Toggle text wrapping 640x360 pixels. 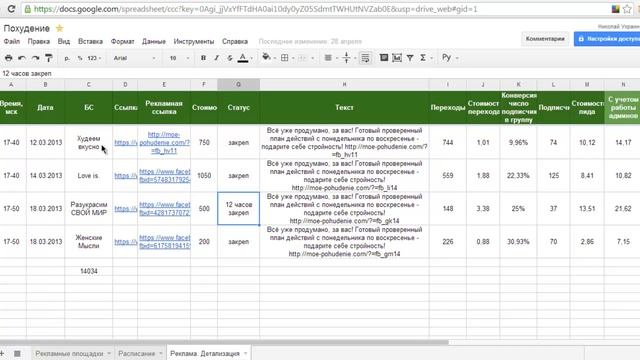coord(365,58)
